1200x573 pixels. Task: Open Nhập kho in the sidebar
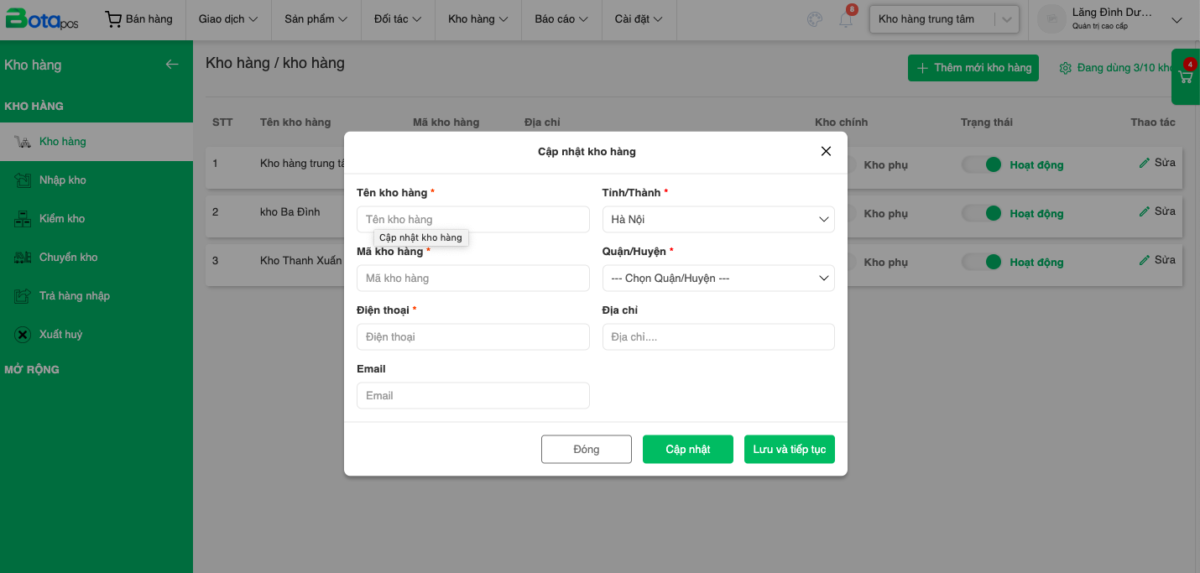(x=62, y=180)
